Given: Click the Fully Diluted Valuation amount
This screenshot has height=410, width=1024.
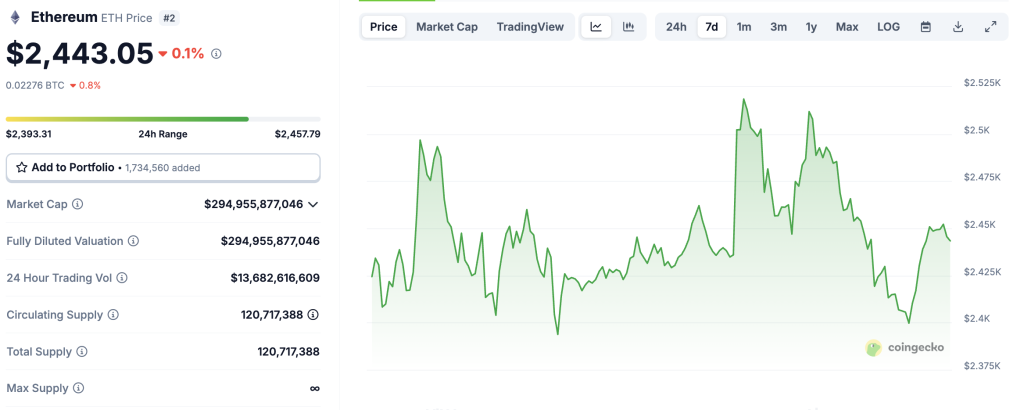Looking at the screenshot, I should 270,241.
